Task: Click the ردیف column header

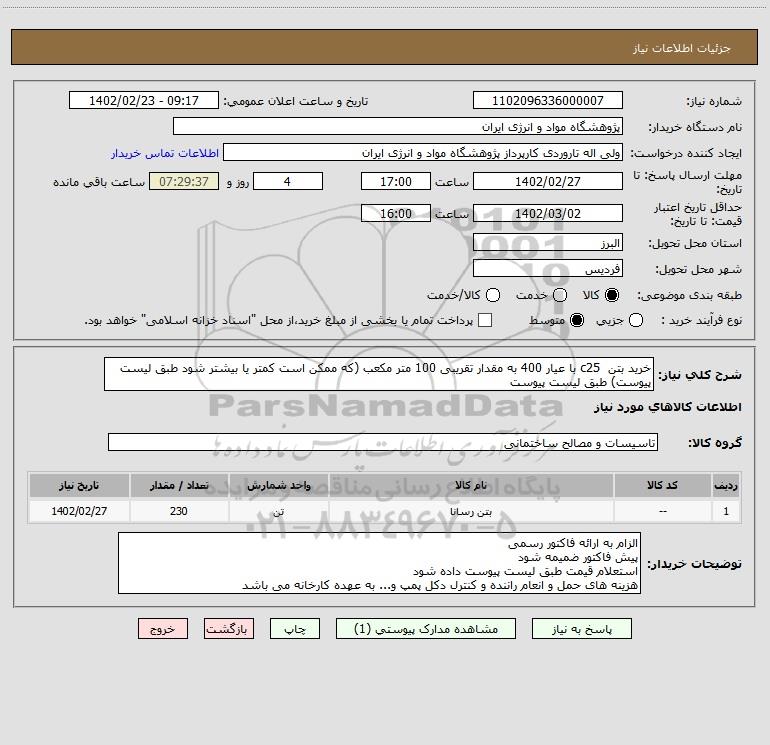Action: (726, 485)
